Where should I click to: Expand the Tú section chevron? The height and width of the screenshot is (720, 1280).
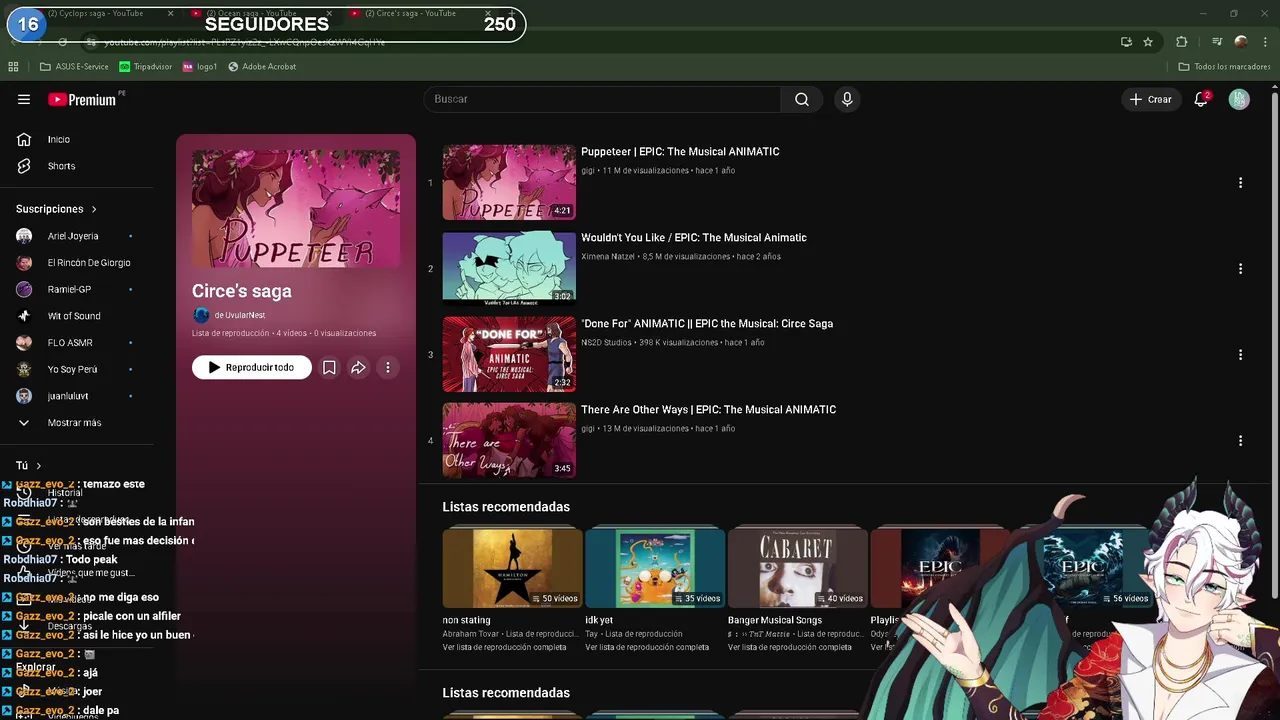click(39, 466)
